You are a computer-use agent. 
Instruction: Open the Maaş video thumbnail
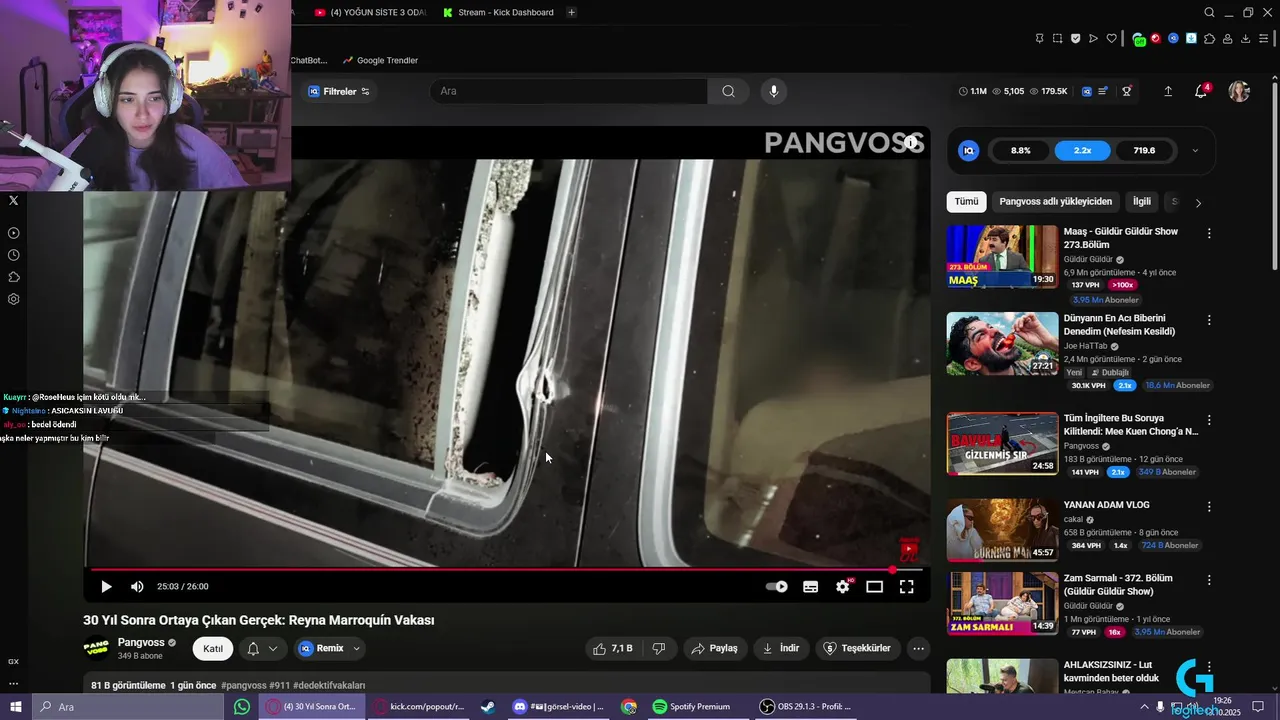(1002, 256)
